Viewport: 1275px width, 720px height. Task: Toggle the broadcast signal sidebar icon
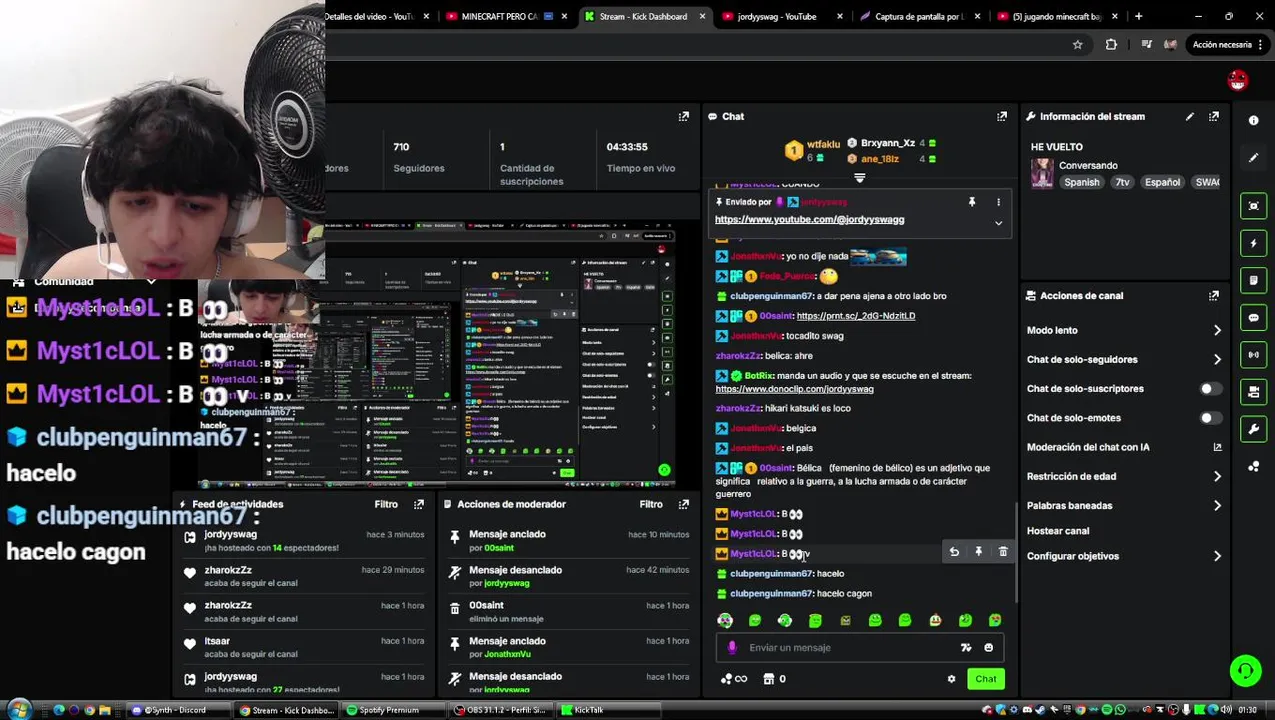1253,355
